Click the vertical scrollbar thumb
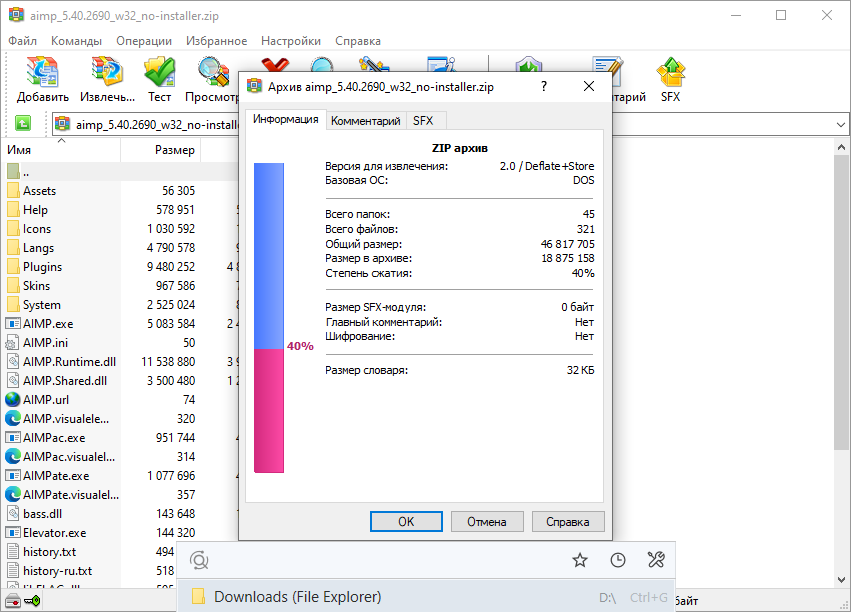This screenshot has height=612, width=851. pos(841,302)
